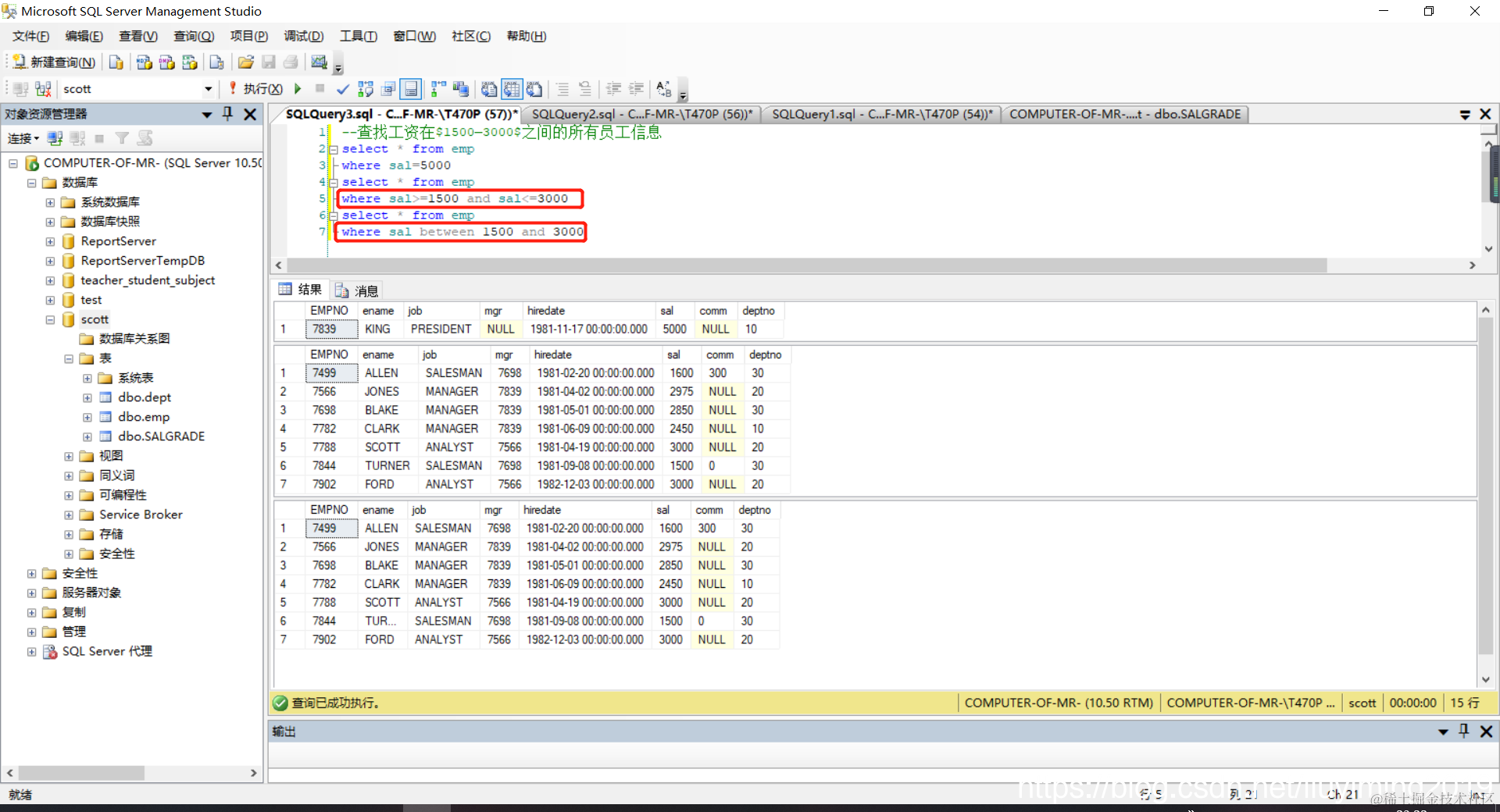Close the 输出 panel
This screenshot has width=1500, height=812.
coord(1487,731)
